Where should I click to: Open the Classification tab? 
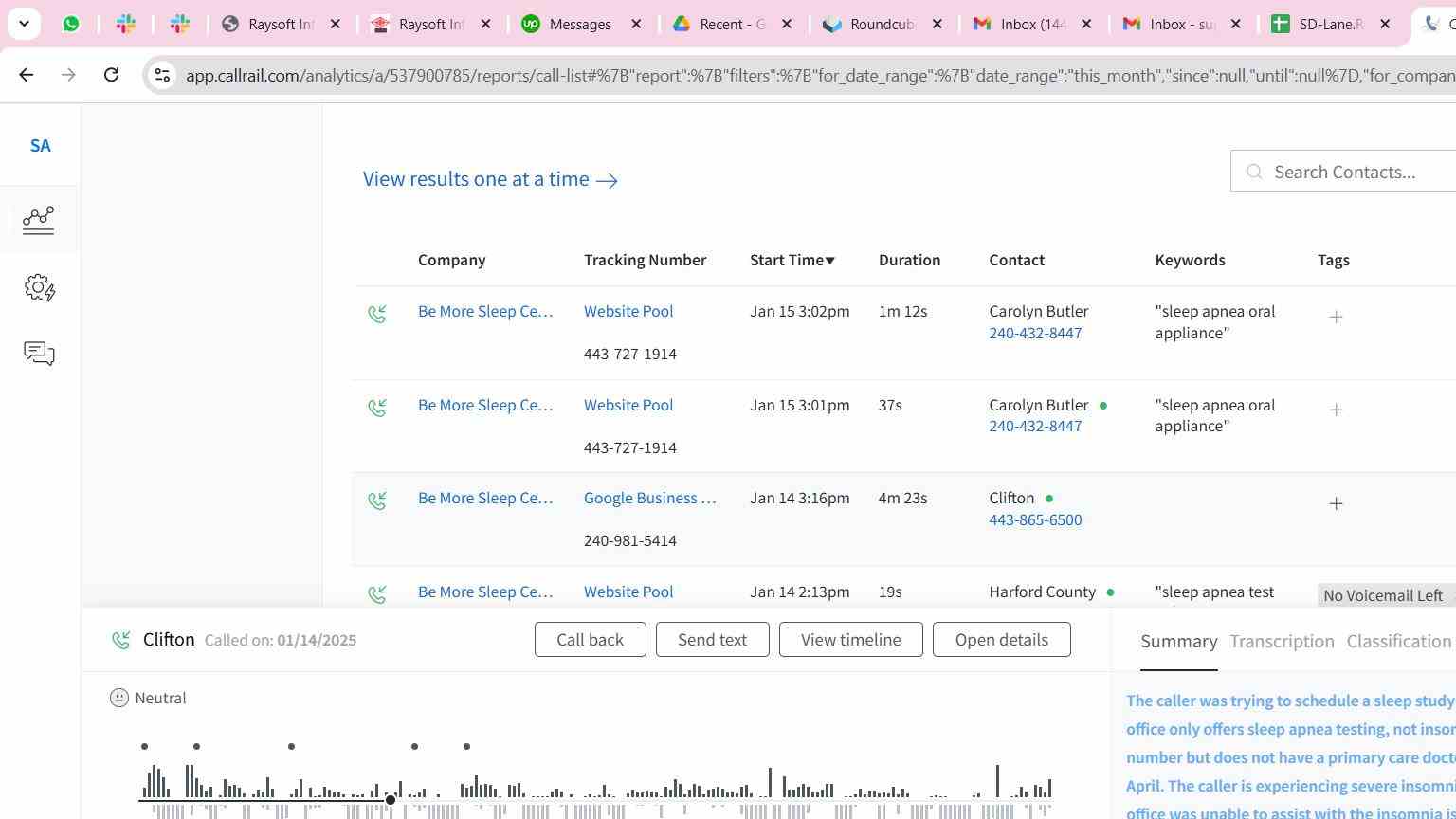1399,642
